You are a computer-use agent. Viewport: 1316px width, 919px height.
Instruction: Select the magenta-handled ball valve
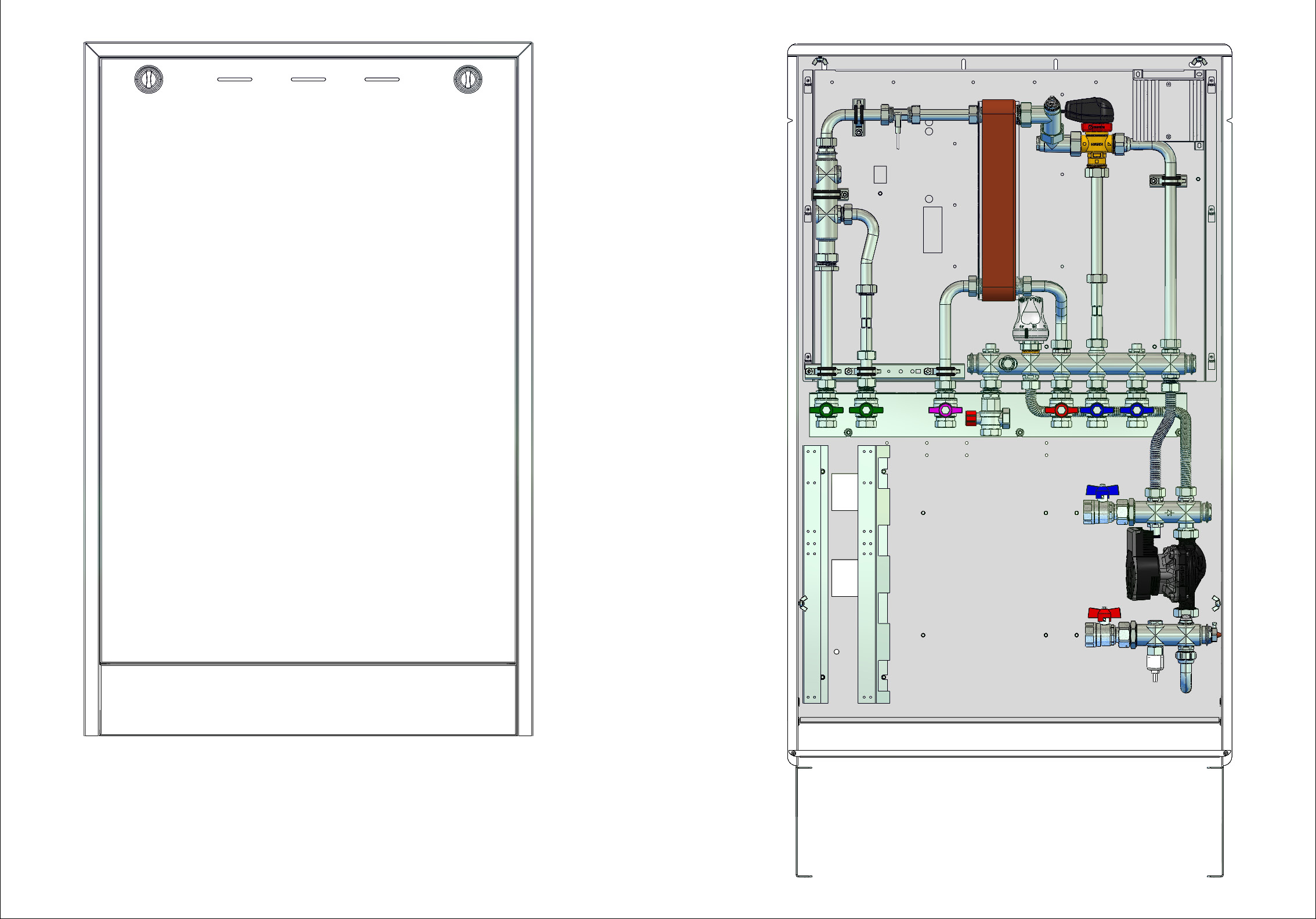pyautogui.click(x=945, y=410)
